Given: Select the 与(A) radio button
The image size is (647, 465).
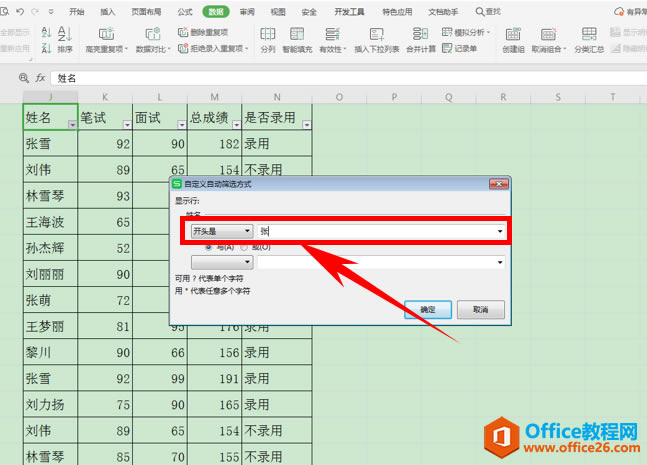Looking at the screenshot, I should coord(209,247).
